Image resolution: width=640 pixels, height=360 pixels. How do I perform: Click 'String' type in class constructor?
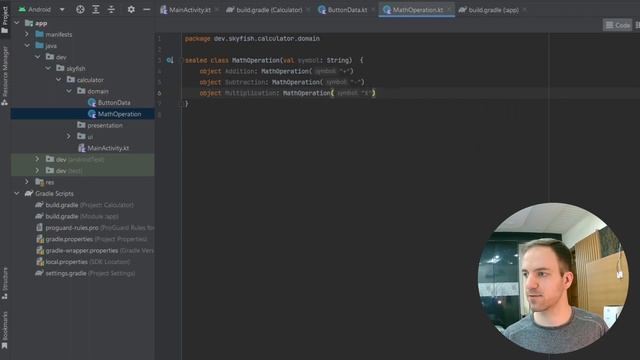[339, 60]
